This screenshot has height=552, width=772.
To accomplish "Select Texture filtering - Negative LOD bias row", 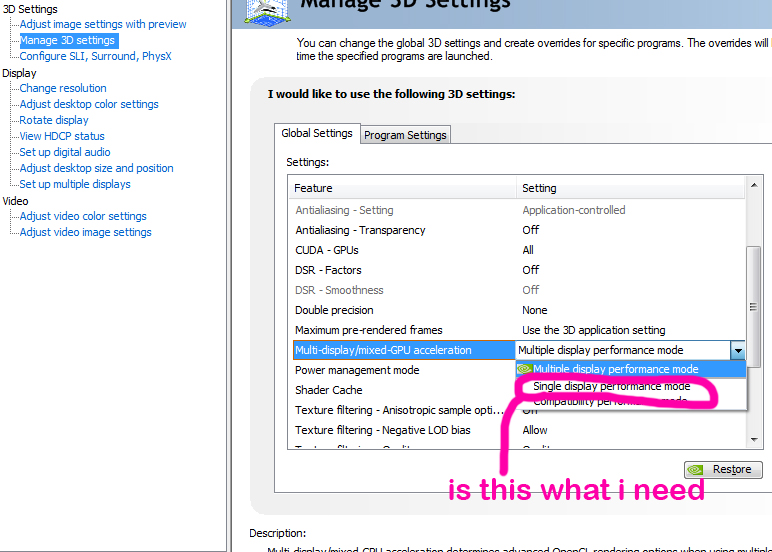I will point(517,430).
